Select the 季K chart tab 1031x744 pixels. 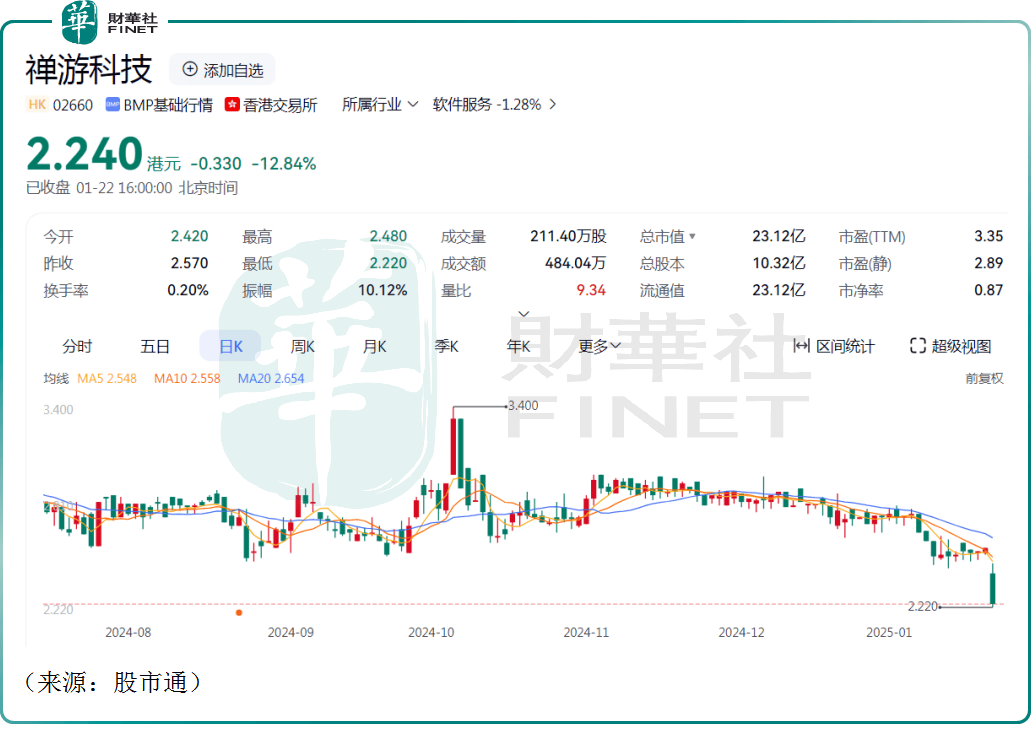coord(446,346)
